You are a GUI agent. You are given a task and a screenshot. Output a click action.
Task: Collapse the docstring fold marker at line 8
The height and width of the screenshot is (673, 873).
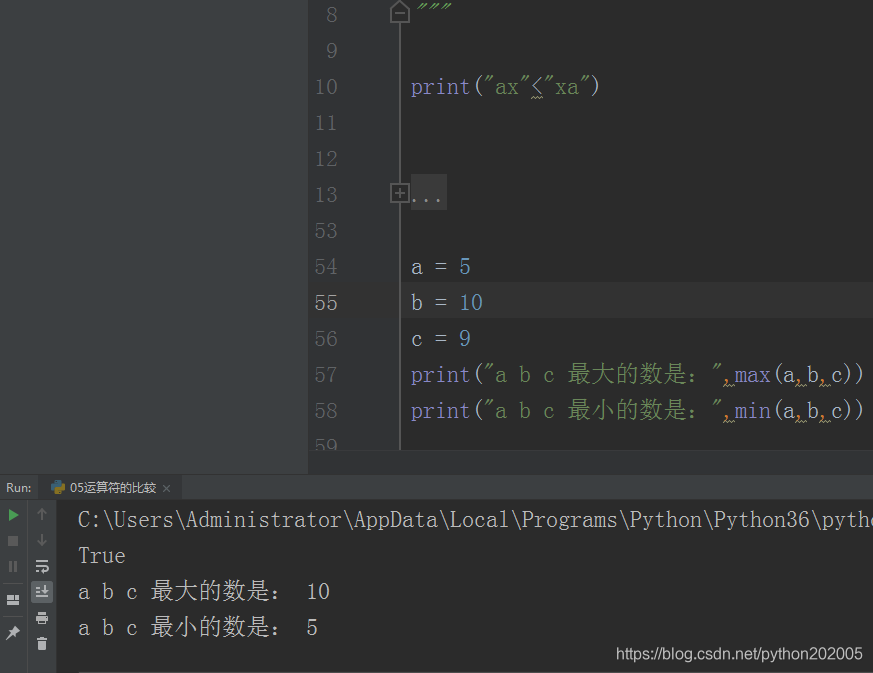[x=400, y=12]
